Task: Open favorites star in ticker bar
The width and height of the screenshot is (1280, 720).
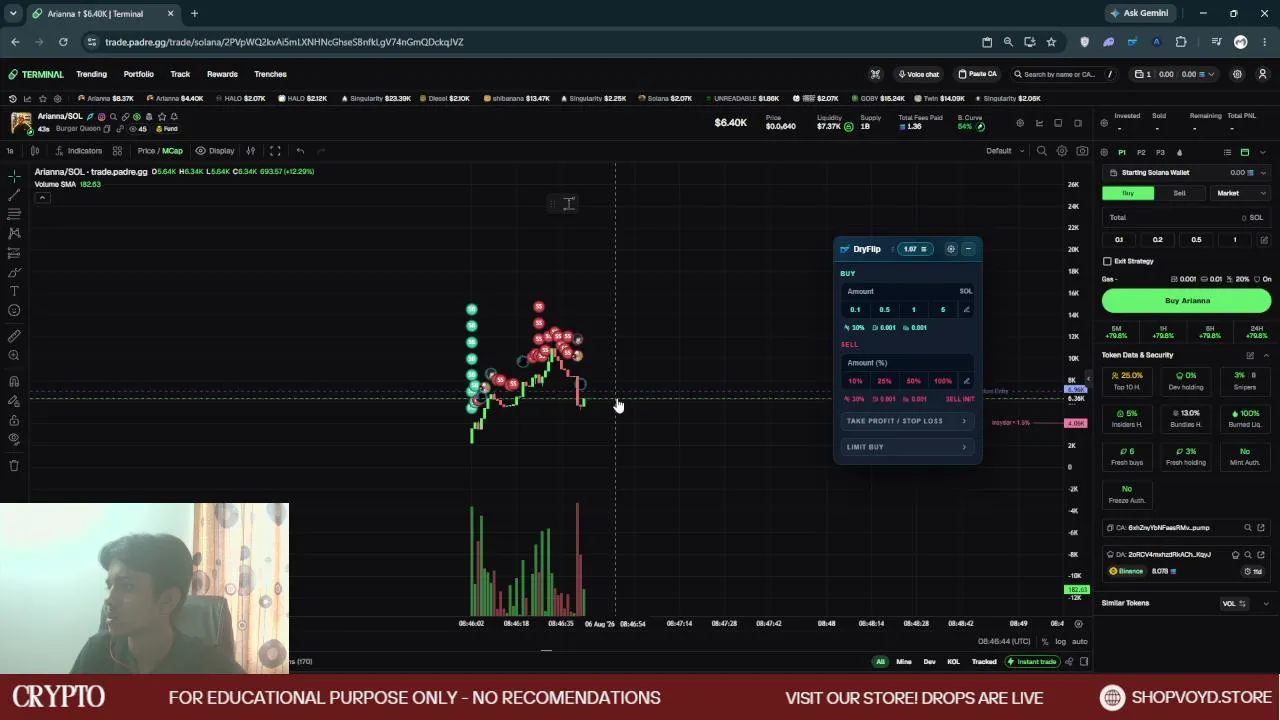Action: click(x=42, y=98)
